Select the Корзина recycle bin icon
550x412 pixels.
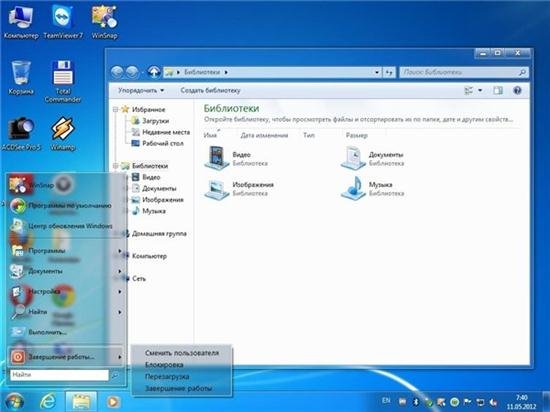[21, 77]
